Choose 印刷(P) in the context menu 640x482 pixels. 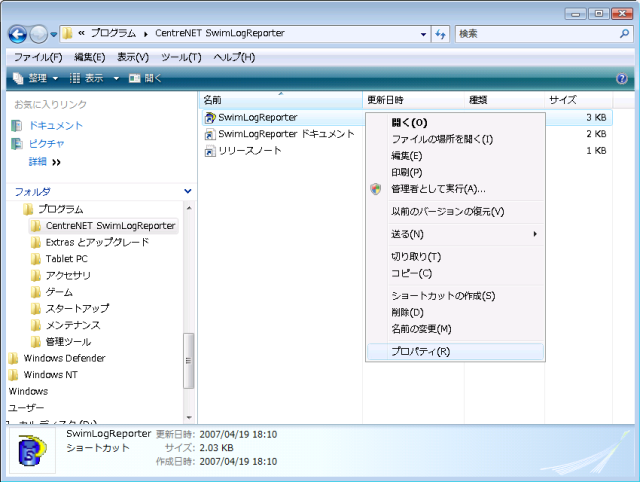click(x=456, y=173)
